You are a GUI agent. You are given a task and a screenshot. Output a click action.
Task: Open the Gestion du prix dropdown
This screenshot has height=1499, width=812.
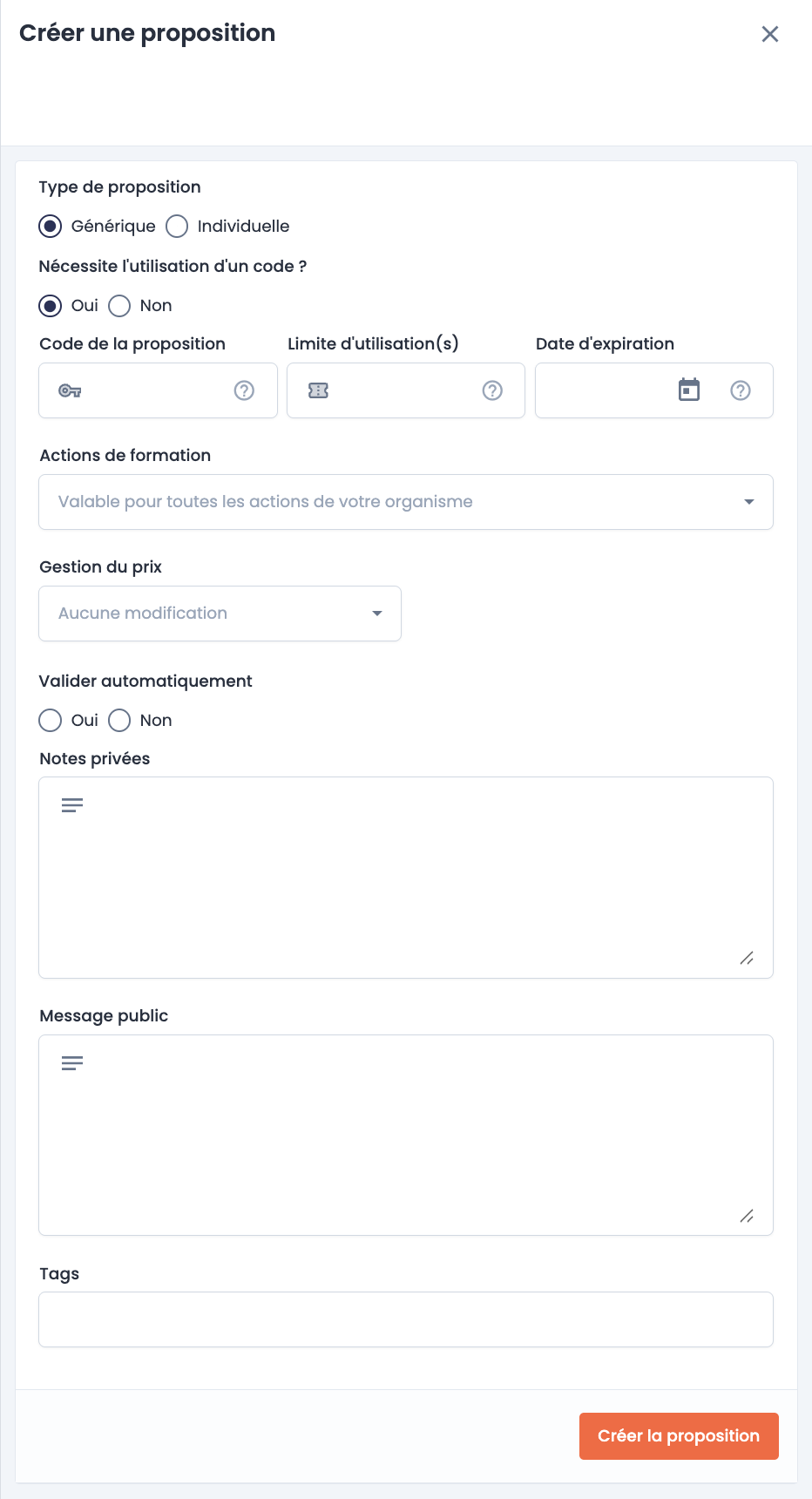coord(220,614)
